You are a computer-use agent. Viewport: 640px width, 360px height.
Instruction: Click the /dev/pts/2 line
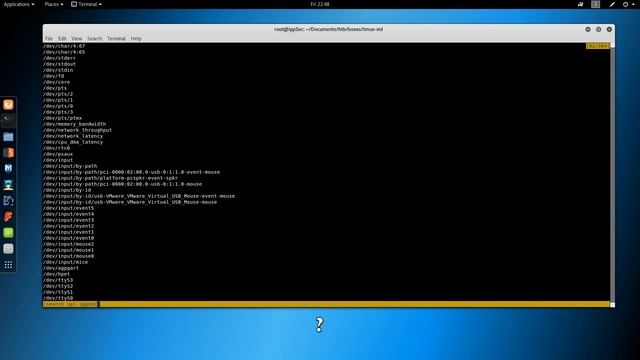pyautogui.click(x=58, y=94)
